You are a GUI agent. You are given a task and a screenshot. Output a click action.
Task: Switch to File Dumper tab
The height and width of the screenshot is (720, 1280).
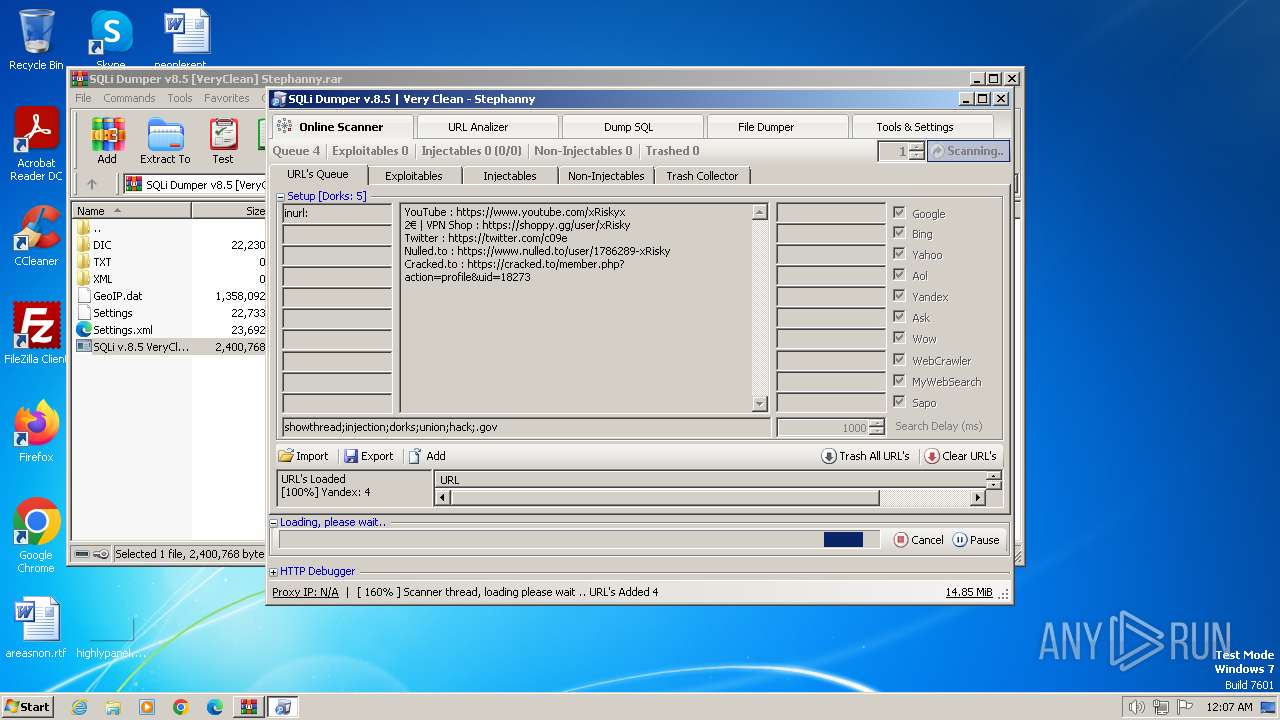coord(776,127)
